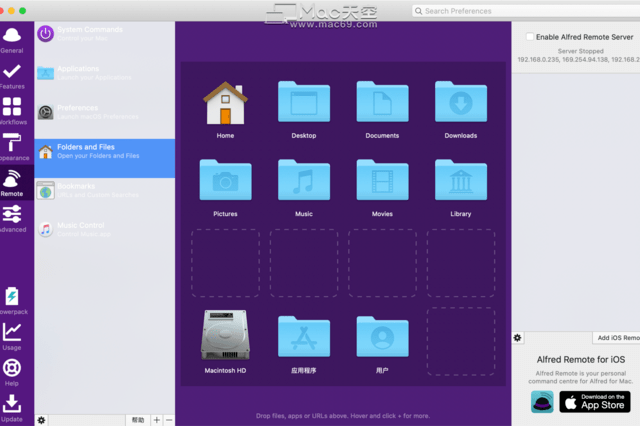The image size is (640, 426).
Task: Click the Add iOS Remote button
Action: tap(616, 338)
